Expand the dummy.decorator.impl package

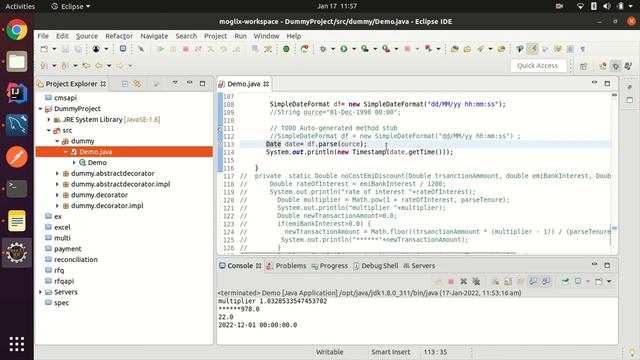tap(57, 206)
